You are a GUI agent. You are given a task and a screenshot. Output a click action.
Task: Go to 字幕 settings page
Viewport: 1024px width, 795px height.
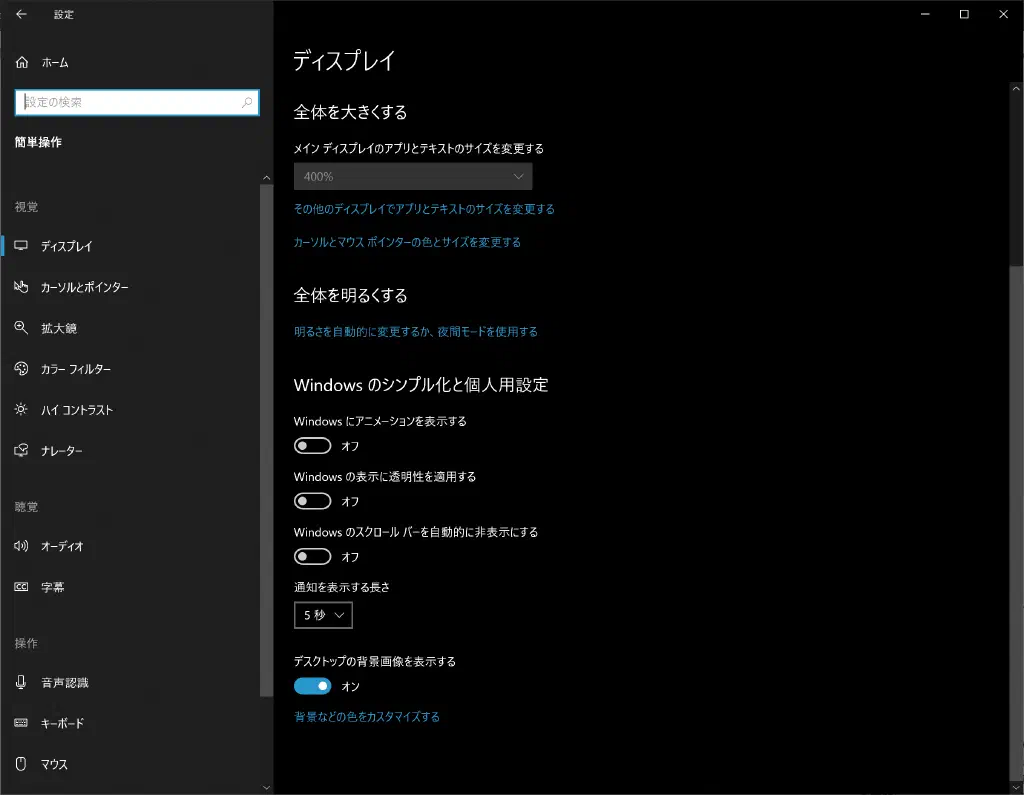click(x=52, y=587)
